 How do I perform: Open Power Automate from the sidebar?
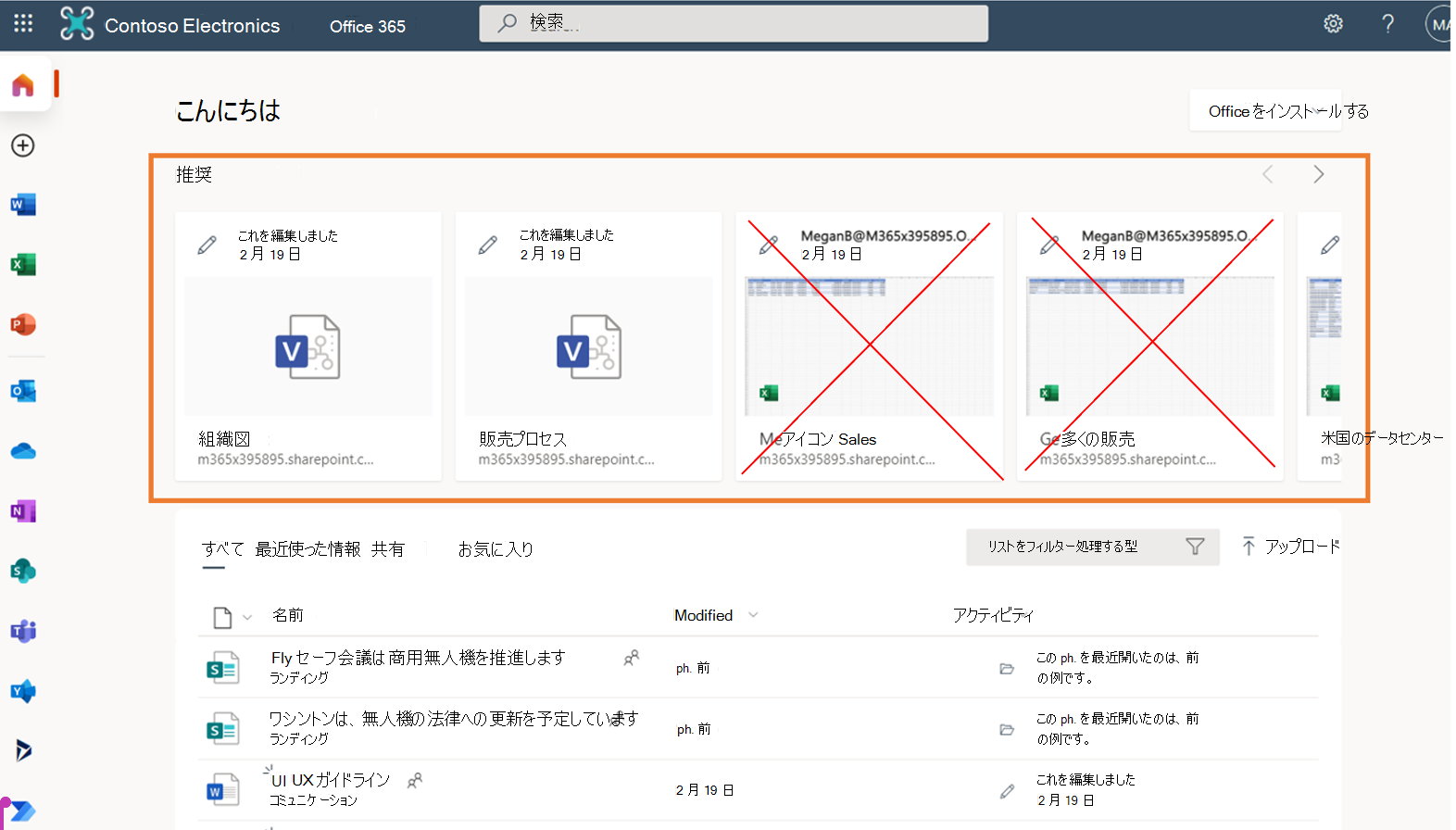23,811
